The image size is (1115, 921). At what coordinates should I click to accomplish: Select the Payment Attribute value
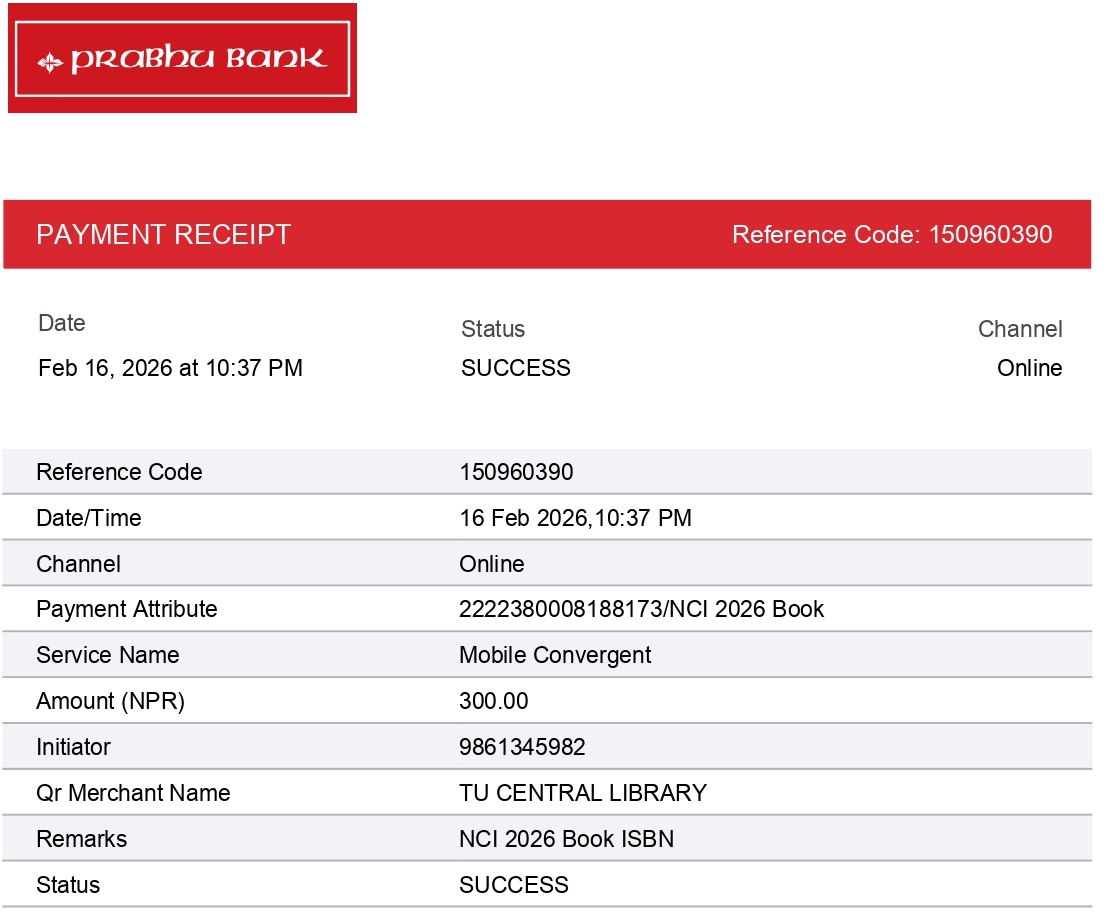tap(641, 609)
